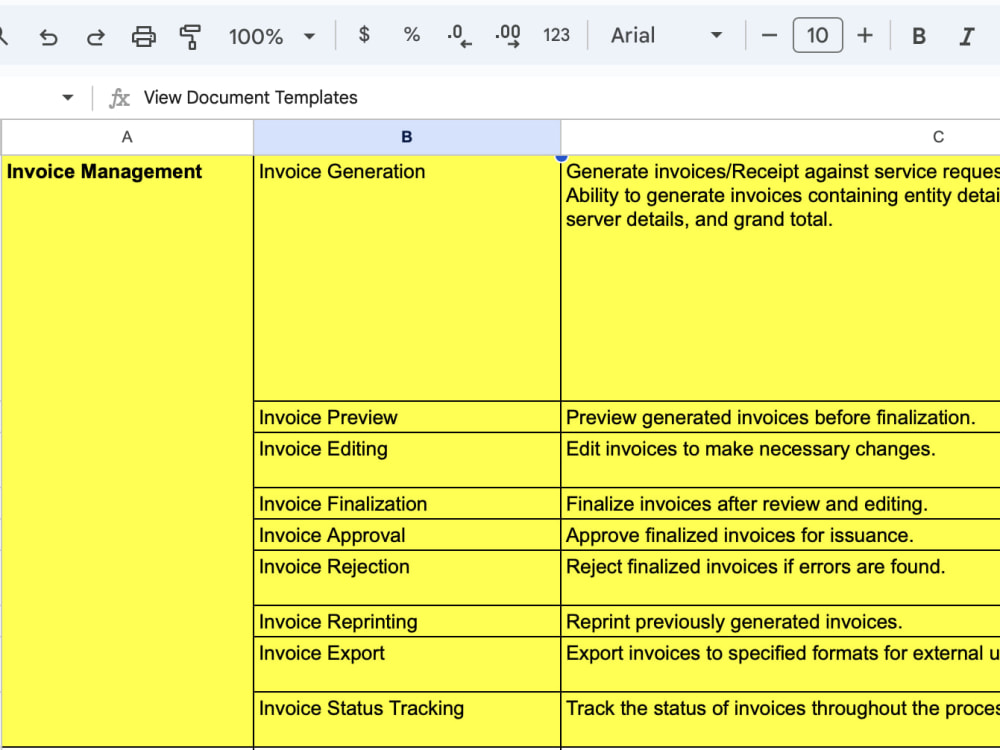Viewport: 1000px width, 750px height.
Task: Select the Invoice Generation cell
Action: point(407,278)
